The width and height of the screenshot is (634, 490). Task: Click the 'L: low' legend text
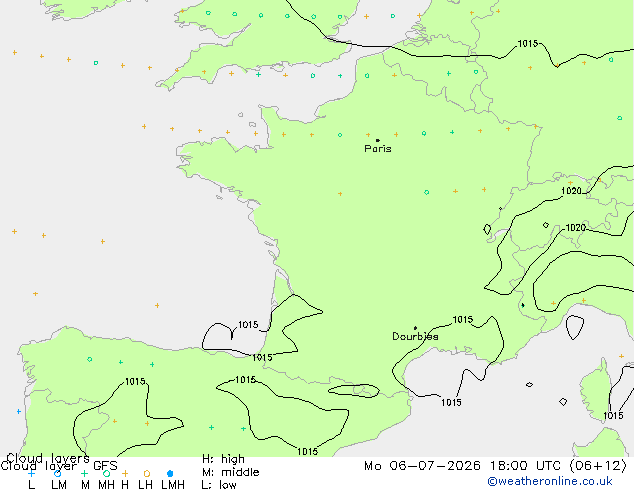click(219, 484)
